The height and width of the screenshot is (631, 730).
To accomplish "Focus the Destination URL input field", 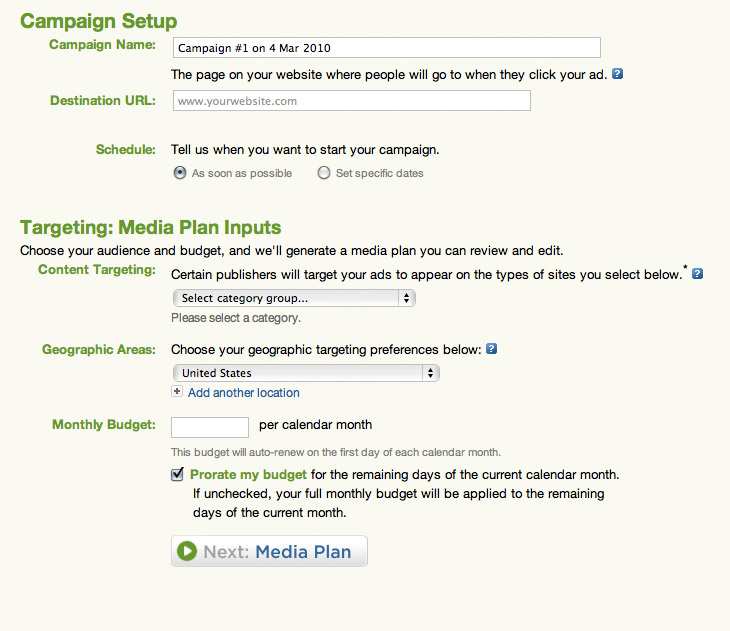I will click(x=351, y=101).
